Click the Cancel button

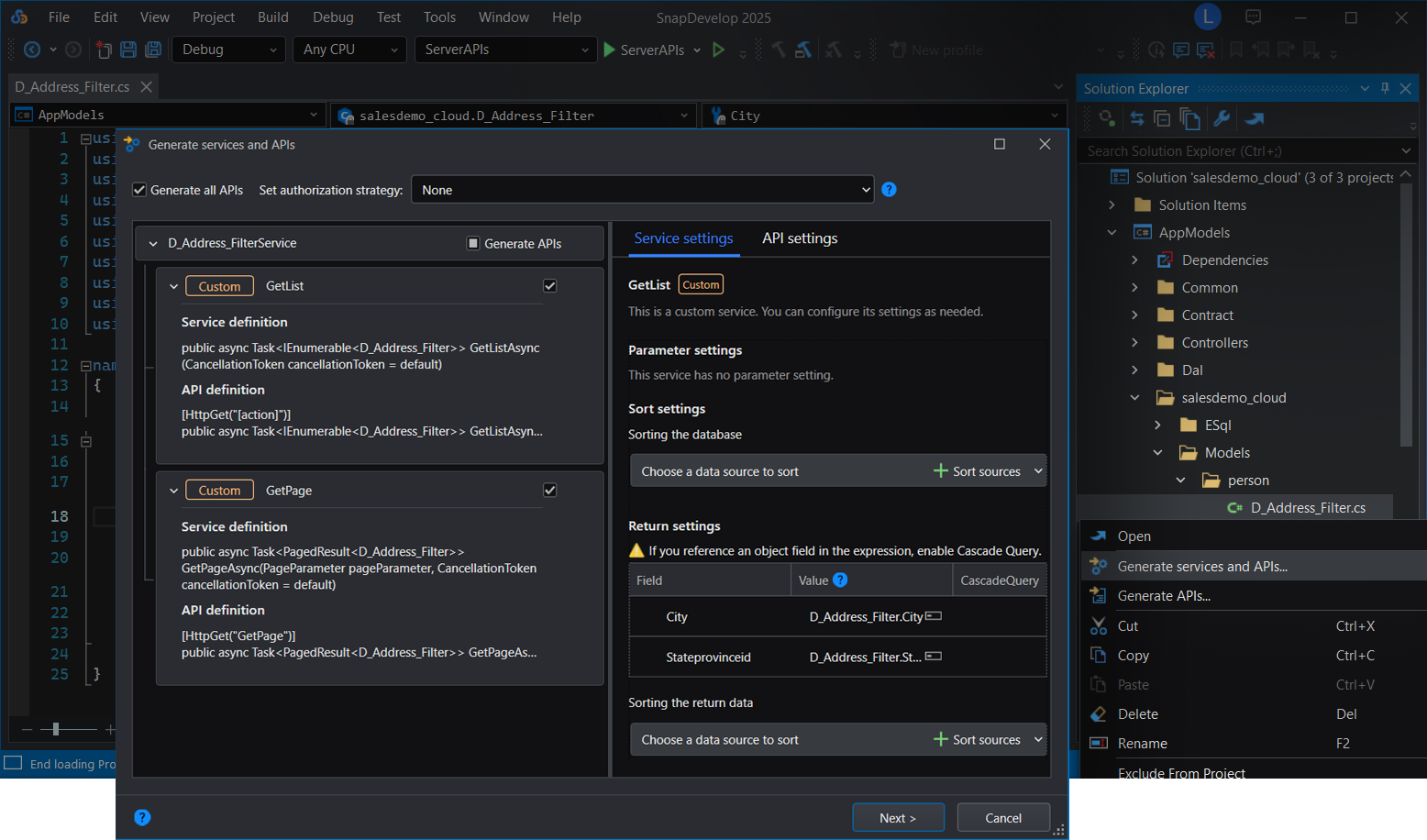pos(1002,818)
